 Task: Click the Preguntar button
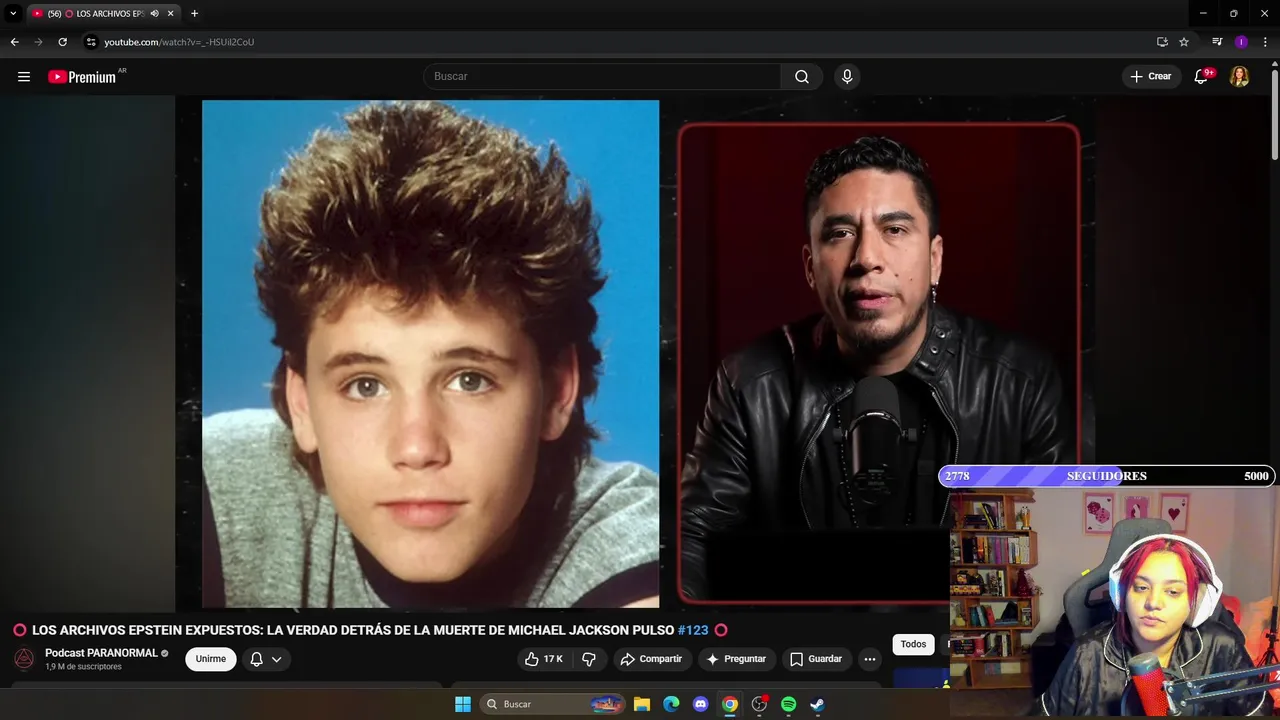[736, 659]
